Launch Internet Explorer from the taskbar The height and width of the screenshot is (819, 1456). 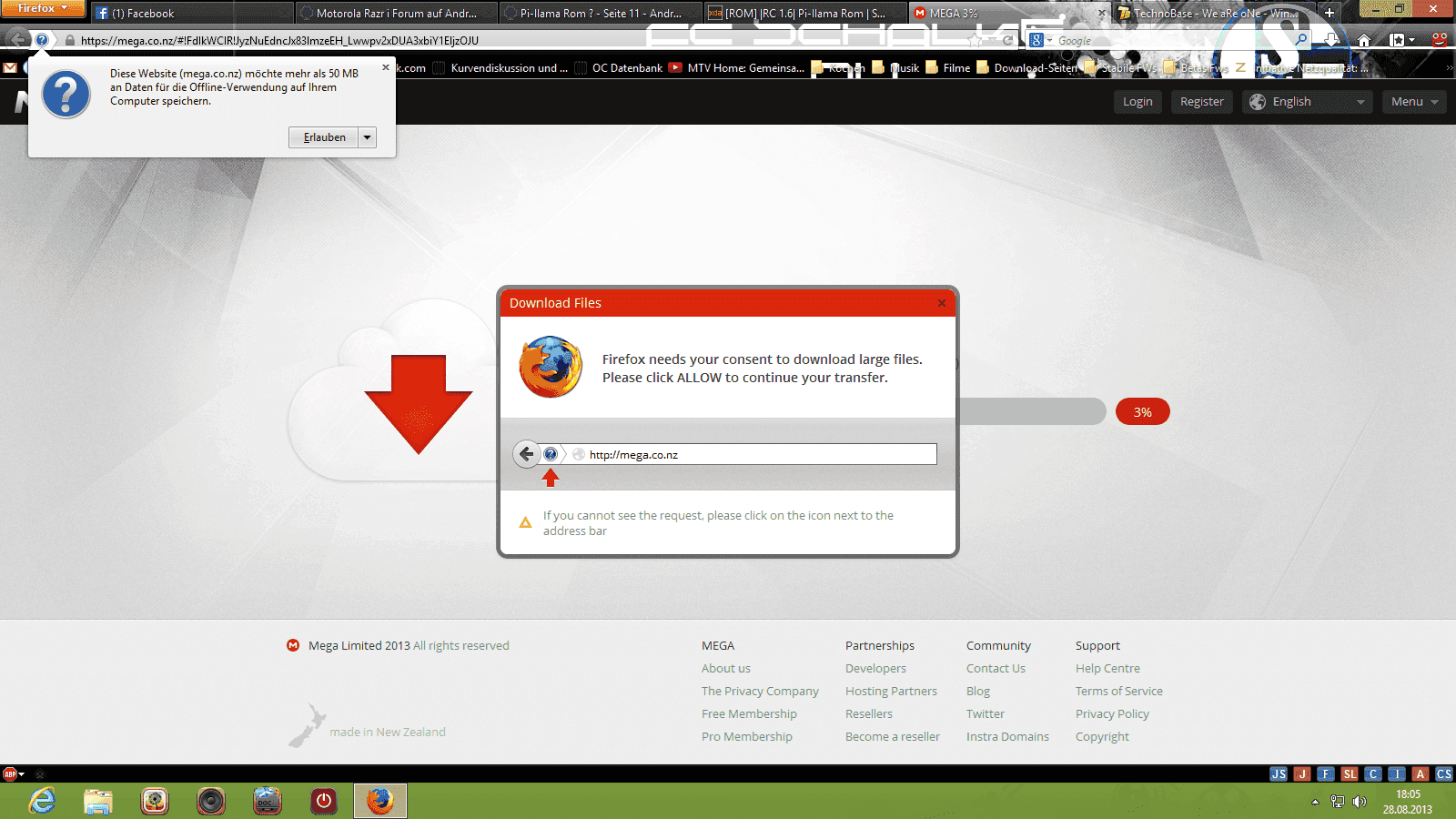[x=42, y=801]
